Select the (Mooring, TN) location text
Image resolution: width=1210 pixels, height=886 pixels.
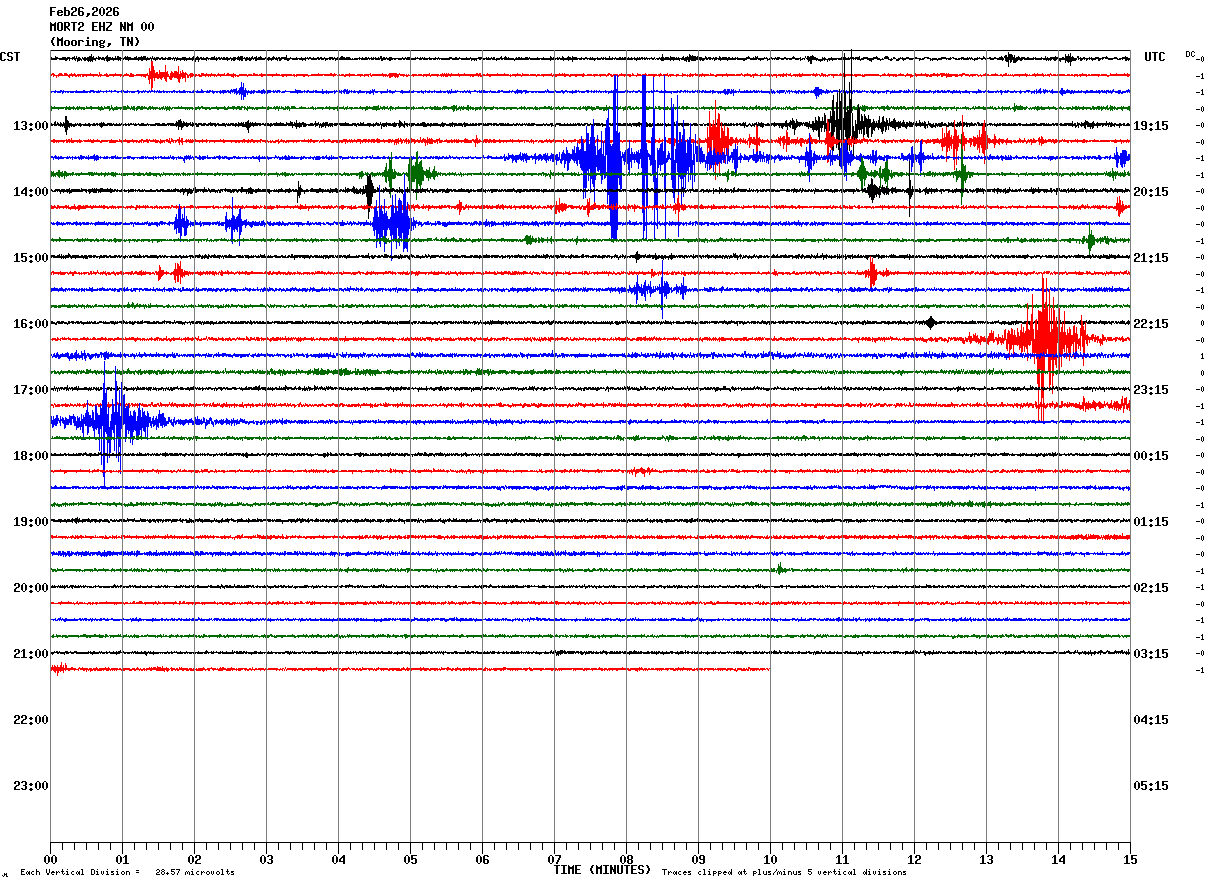[95, 42]
